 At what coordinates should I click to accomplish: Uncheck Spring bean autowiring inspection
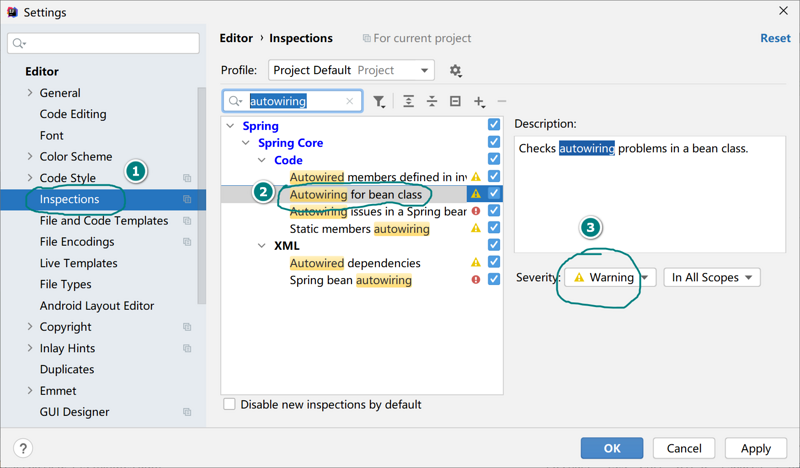[494, 279]
